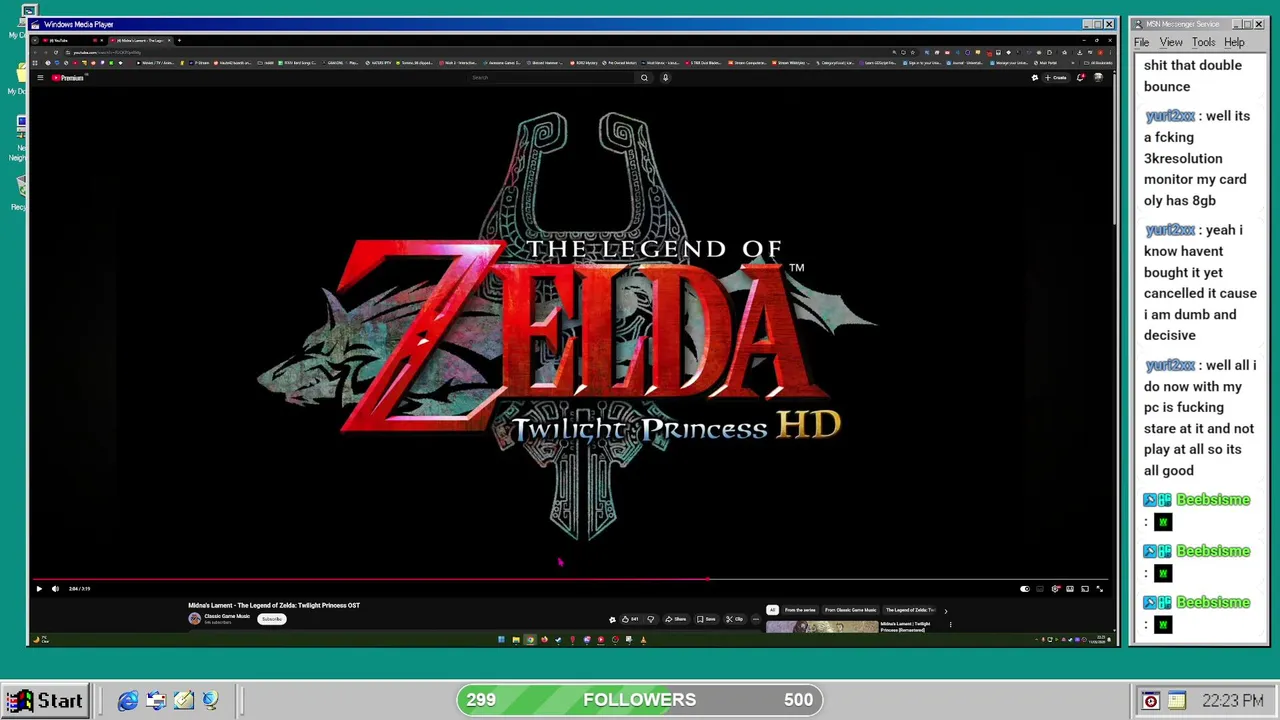Open Tools menu in MSN Messenger

pyautogui.click(x=1203, y=43)
